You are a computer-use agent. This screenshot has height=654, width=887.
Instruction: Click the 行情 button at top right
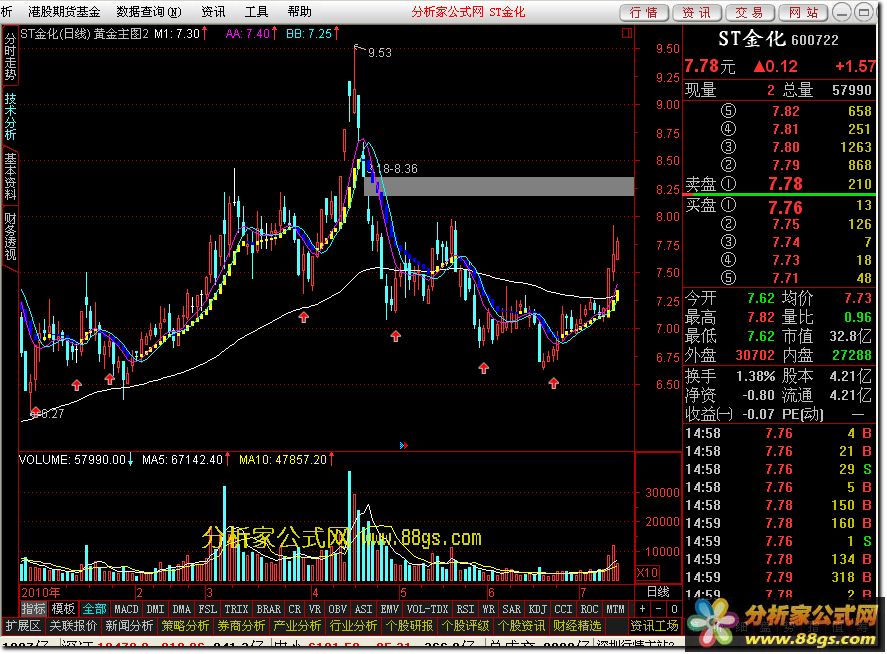point(644,12)
